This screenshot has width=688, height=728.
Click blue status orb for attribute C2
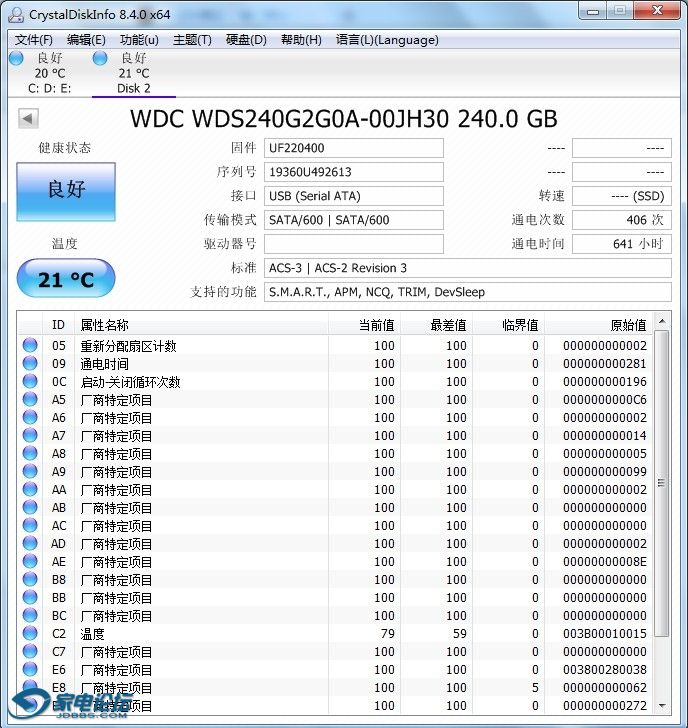click(x=30, y=633)
